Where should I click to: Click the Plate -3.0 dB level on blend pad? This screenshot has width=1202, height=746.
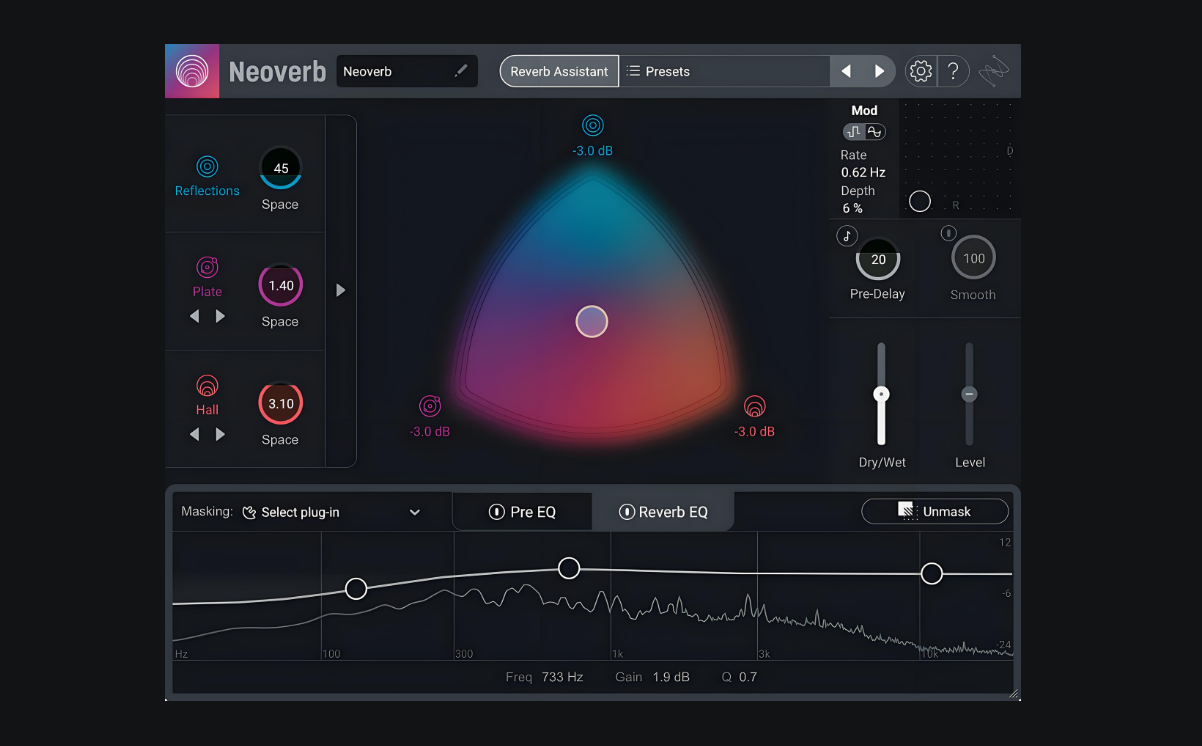(430, 432)
